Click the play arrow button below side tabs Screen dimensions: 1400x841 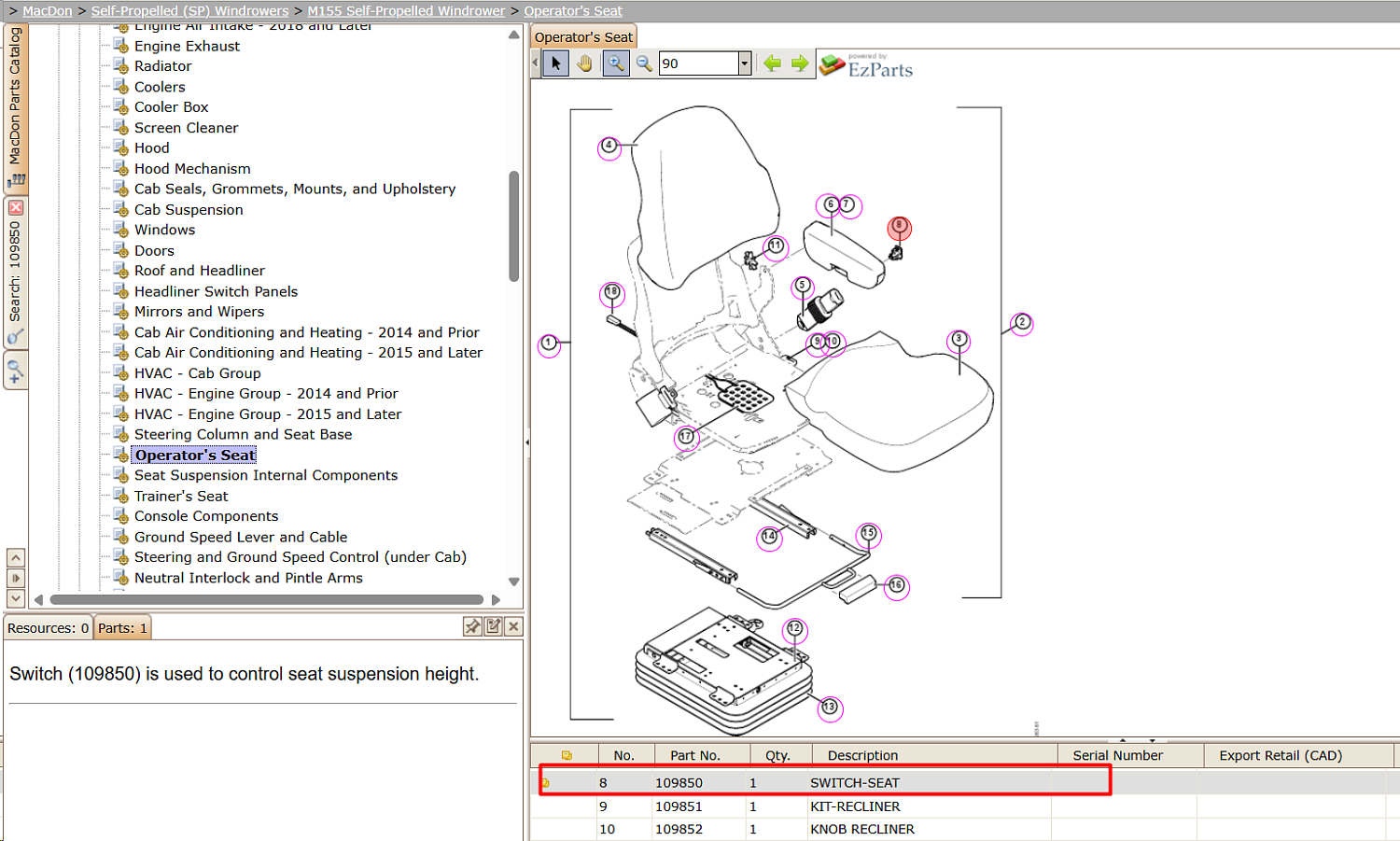click(x=16, y=578)
